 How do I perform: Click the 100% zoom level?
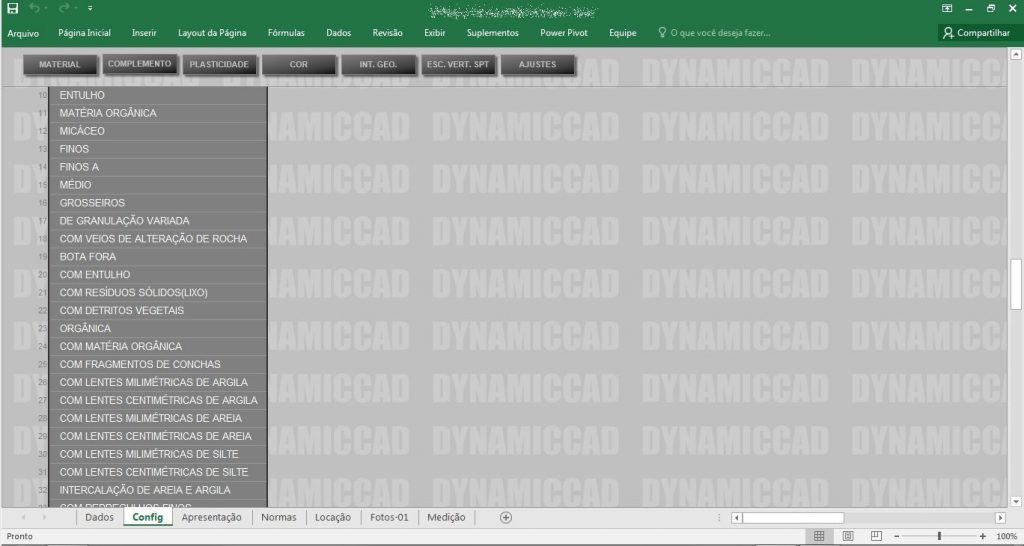point(1006,536)
